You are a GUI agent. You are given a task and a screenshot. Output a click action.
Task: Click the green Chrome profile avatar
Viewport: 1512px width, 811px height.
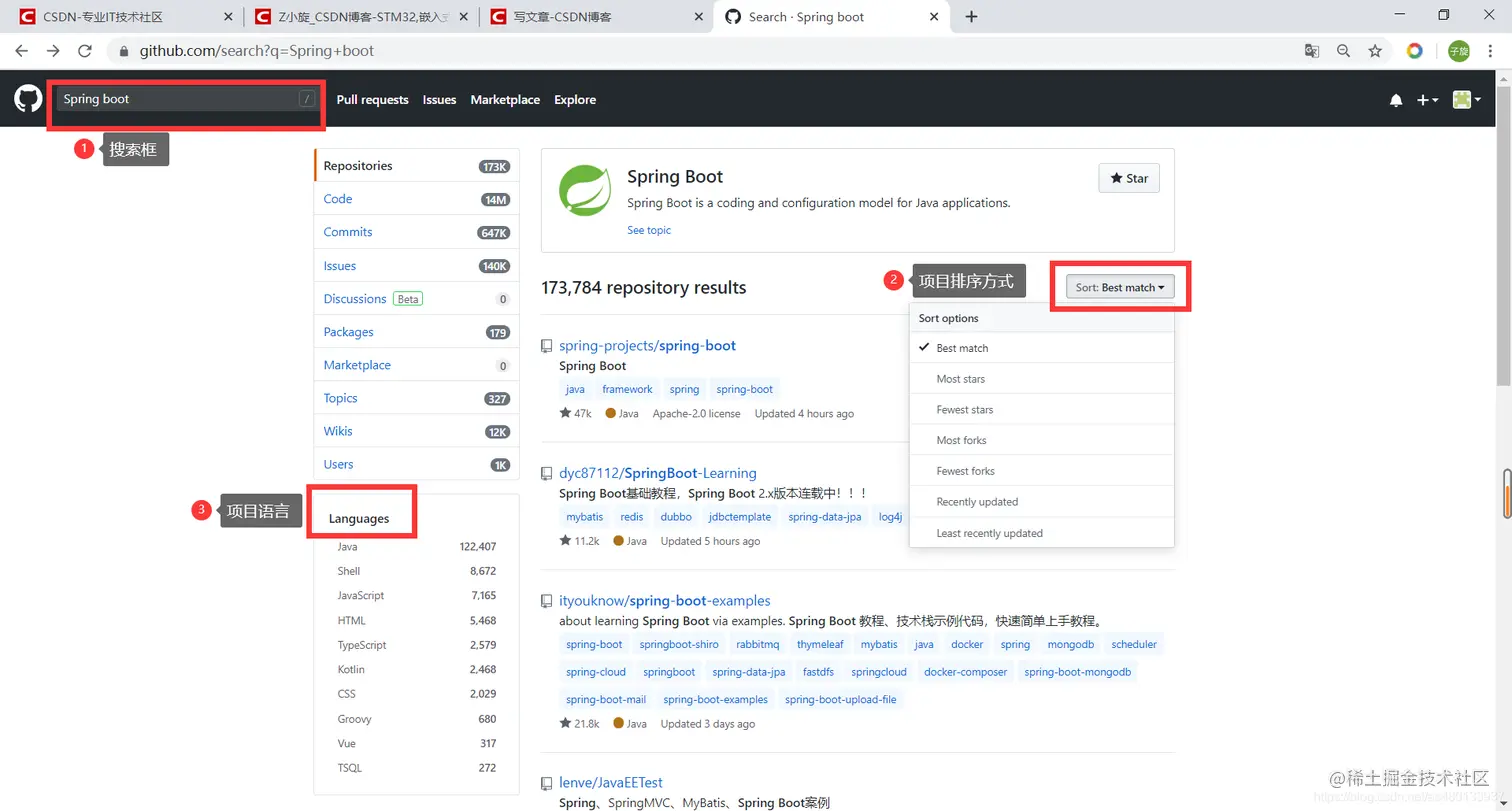(x=1459, y=51)
